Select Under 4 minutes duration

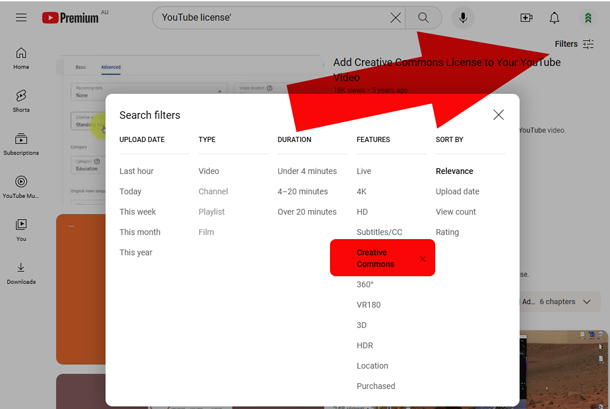pos(307,171)
